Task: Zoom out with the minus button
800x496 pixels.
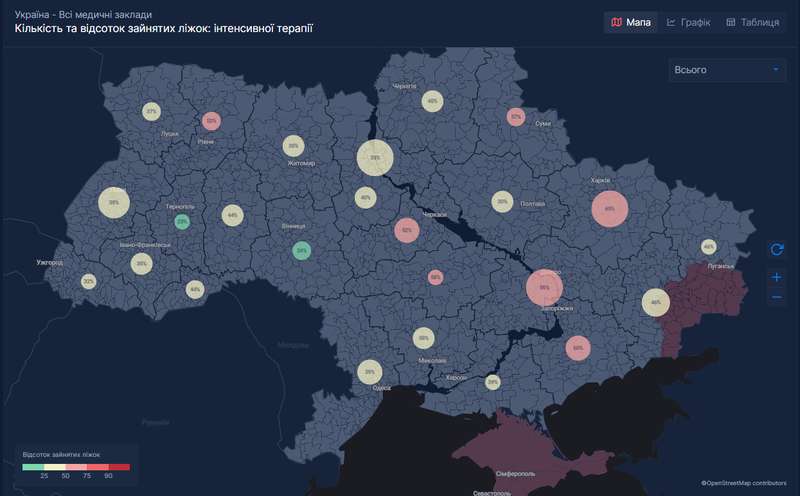Action: coord(777,297)
